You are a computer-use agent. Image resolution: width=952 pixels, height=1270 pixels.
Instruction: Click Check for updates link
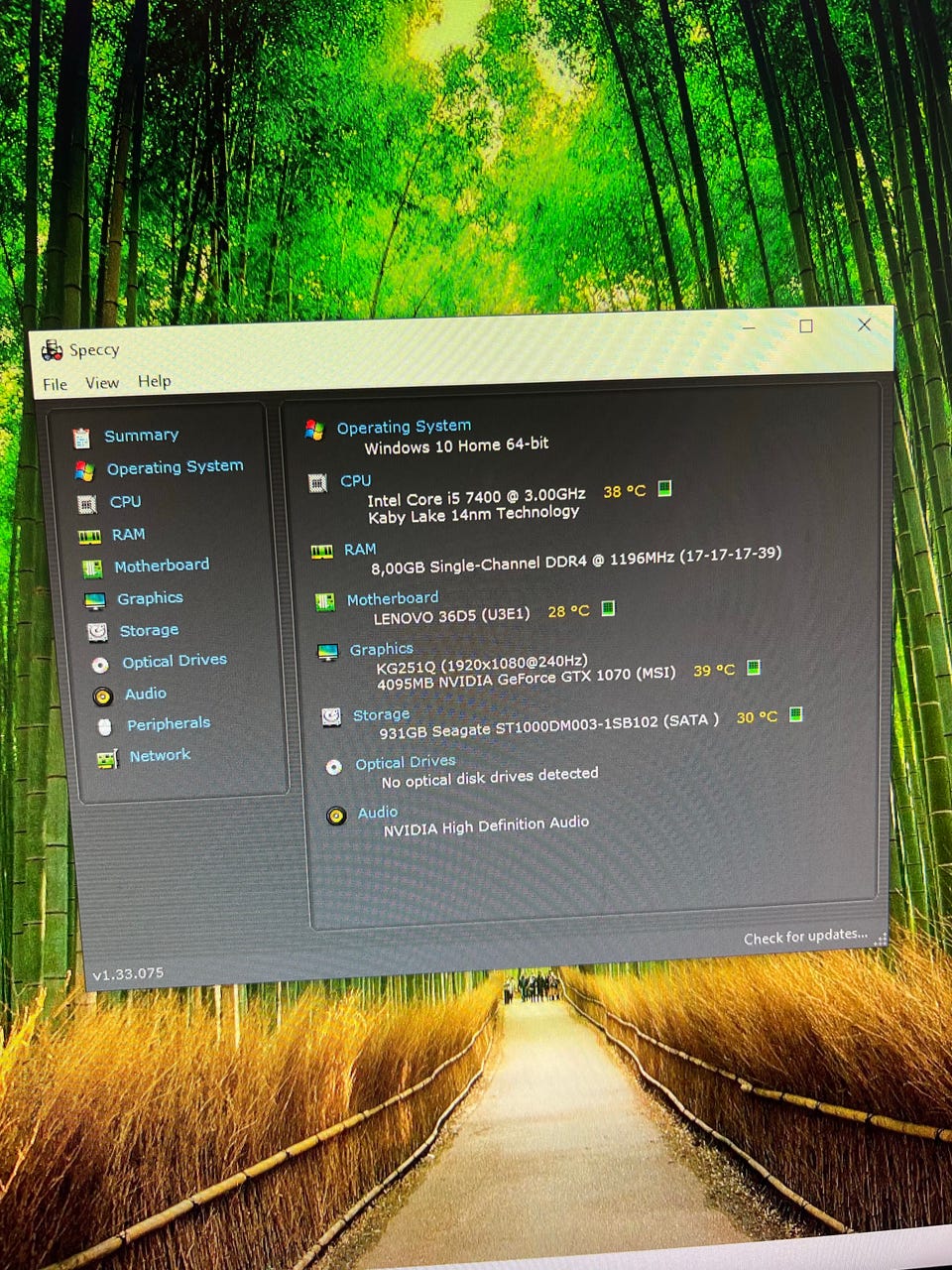point(805,937)
